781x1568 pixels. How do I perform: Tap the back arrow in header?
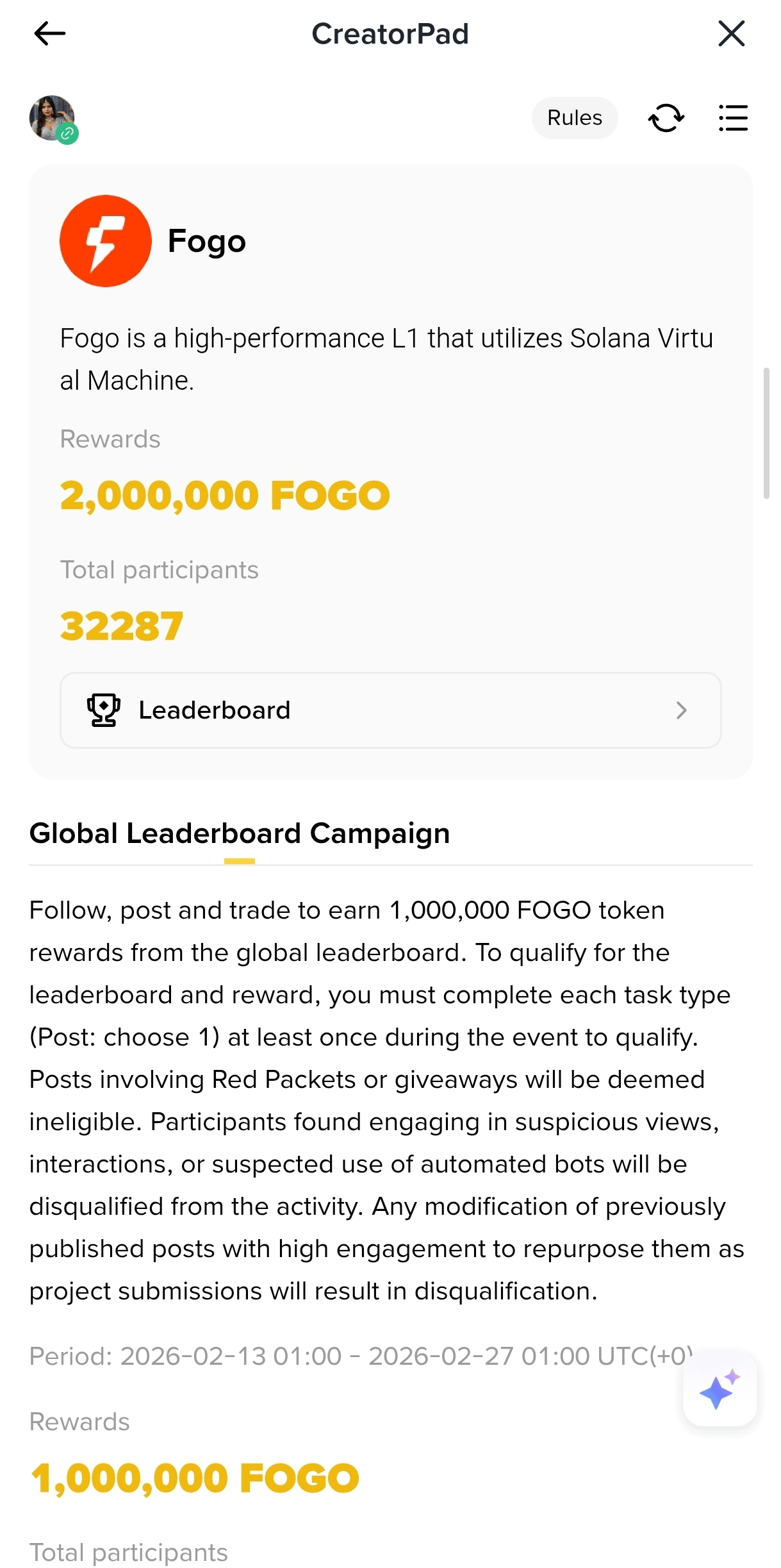coord(50,34)
